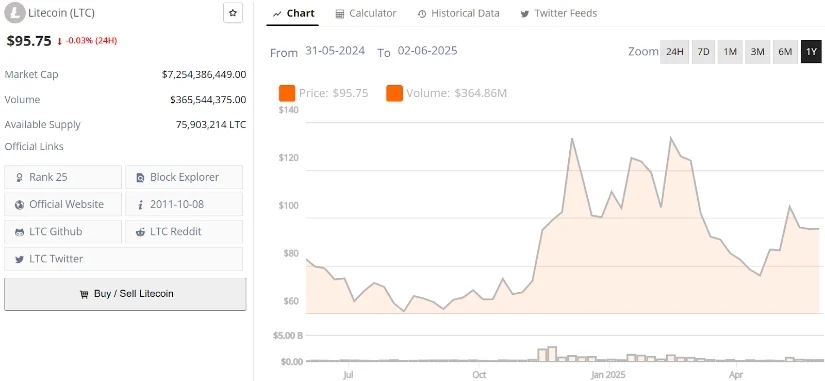Screen dimensions: 825x381
Task: Click the chart line icon in Chart tab
Action: point(277,14)
